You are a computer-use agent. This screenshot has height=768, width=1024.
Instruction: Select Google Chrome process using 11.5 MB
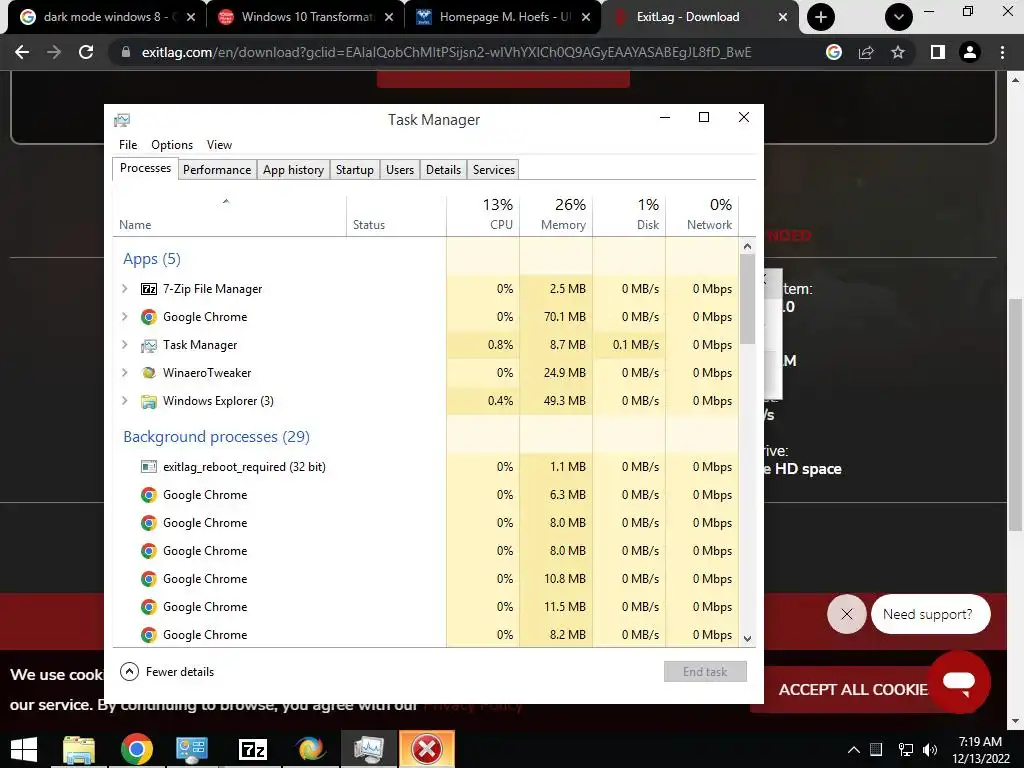pyautogui.click(x=426, y=607)
